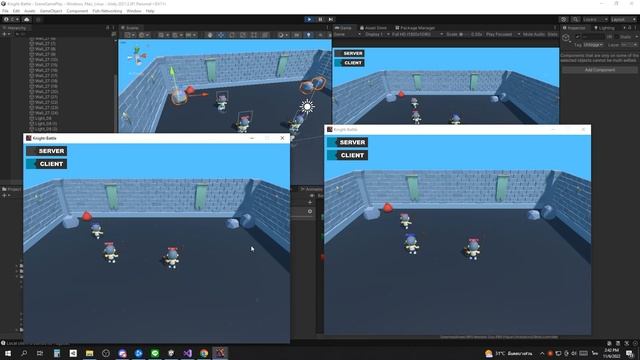Click the Play button in Unity toolbar
640x360 pixels.
[x=309, y=19]
